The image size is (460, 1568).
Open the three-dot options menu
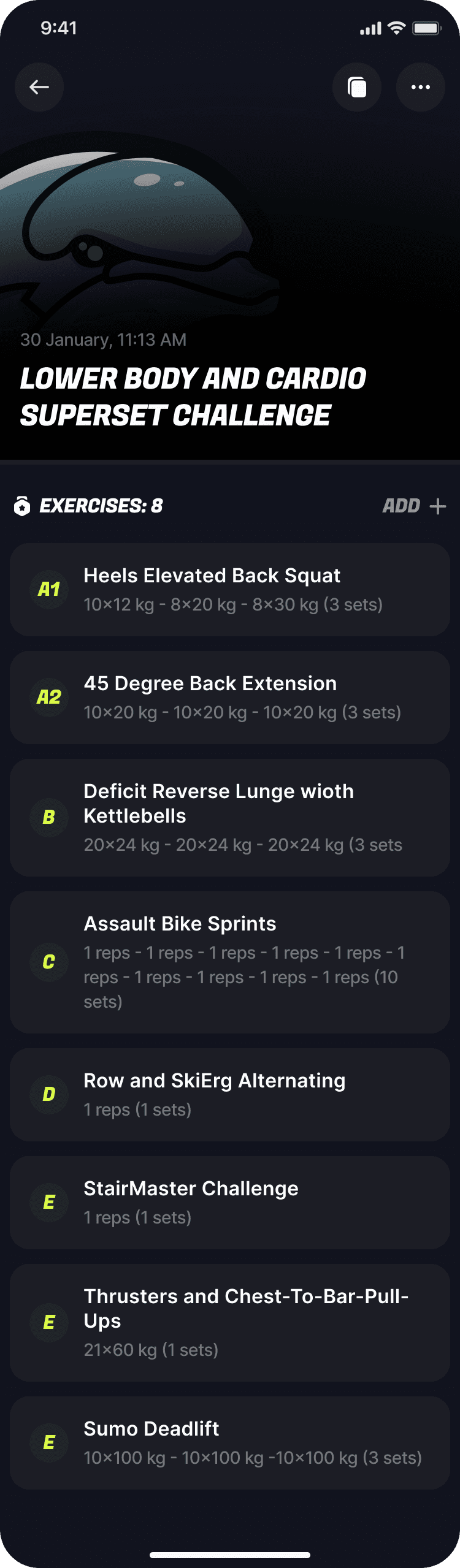click(x=421, y=86)
